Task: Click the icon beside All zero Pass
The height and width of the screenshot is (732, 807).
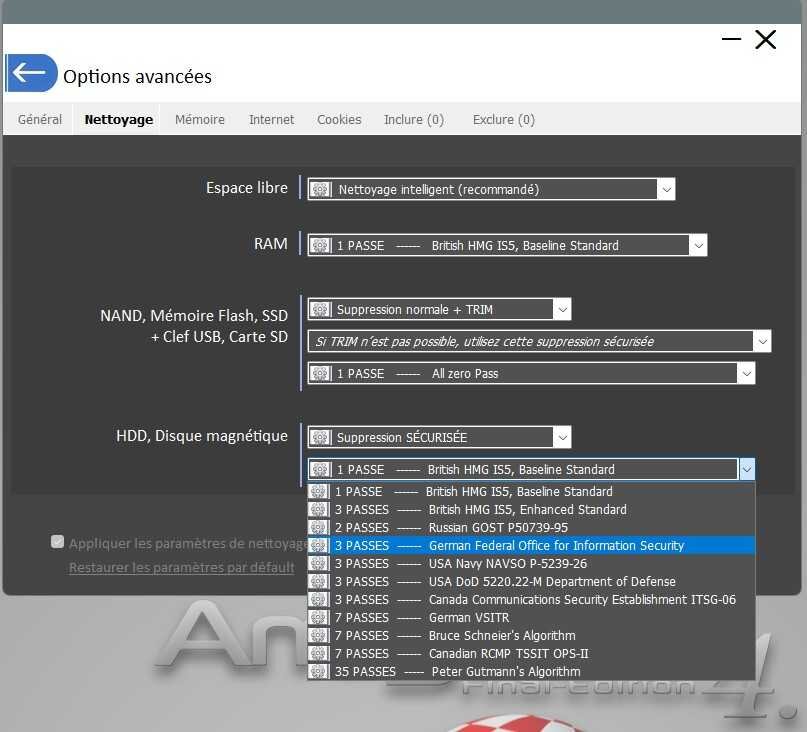Action: click(320, 374)
